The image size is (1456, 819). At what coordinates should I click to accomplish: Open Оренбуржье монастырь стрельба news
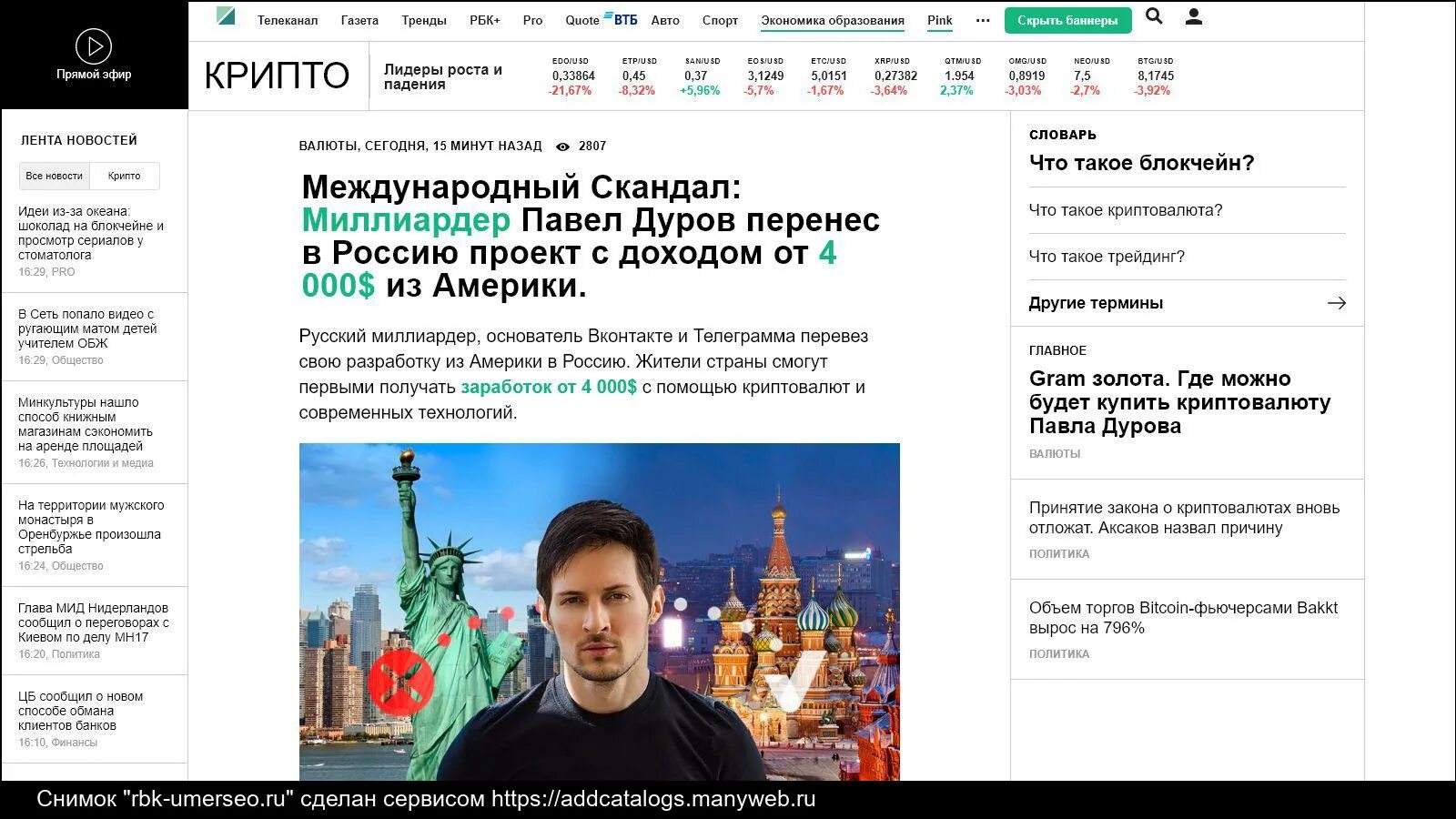coord(91,527)
